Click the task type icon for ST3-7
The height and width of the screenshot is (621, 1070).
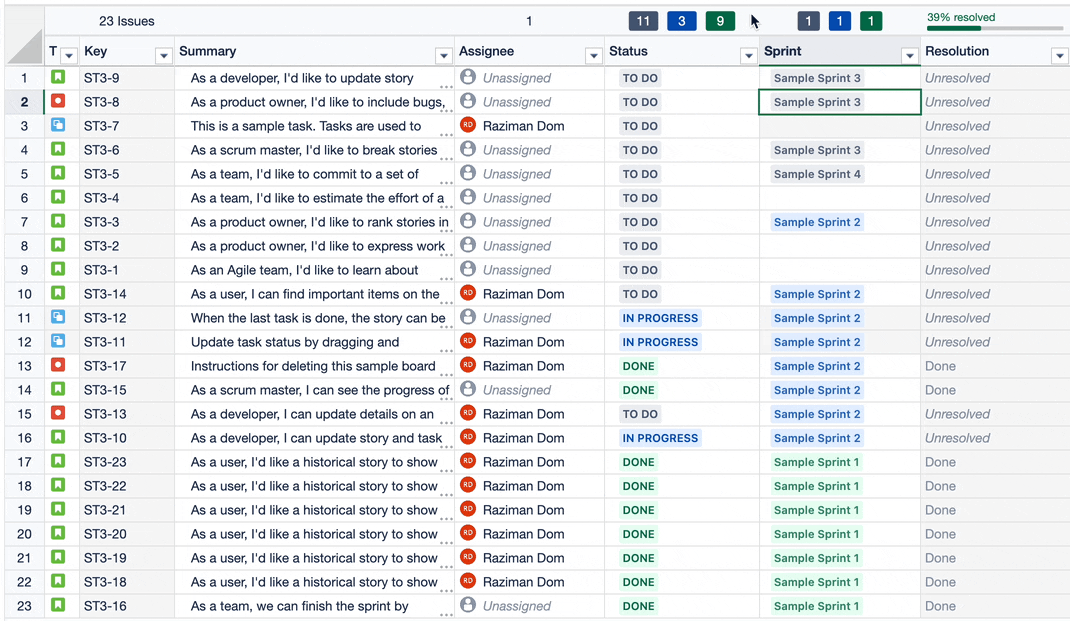(58, 125)
